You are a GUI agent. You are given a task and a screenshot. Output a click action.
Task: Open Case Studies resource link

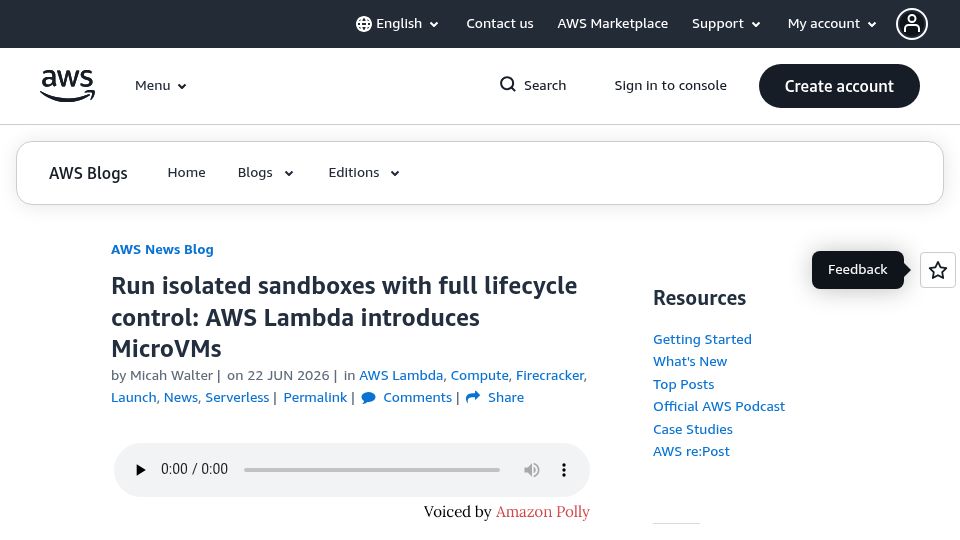692,429
